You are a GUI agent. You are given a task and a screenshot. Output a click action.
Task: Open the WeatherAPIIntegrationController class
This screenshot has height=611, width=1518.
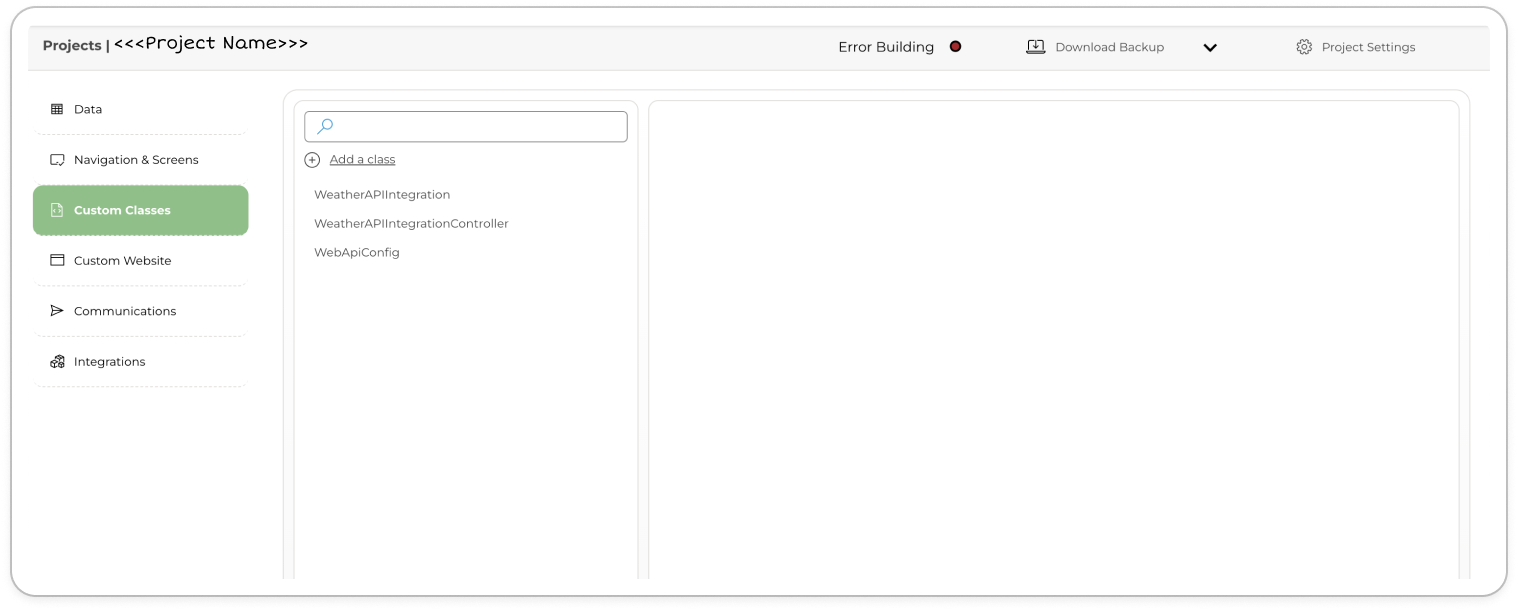411,224
